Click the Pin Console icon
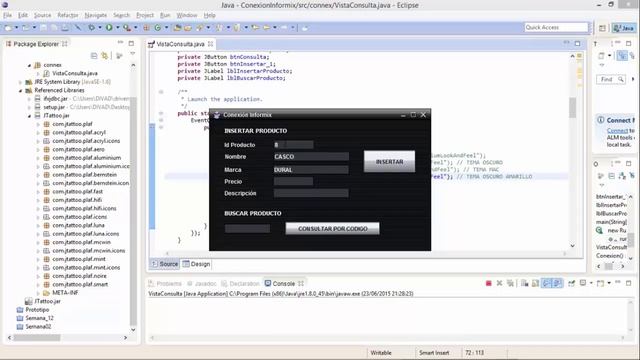Viewport: 640px width, 360px height. (571, 283)
